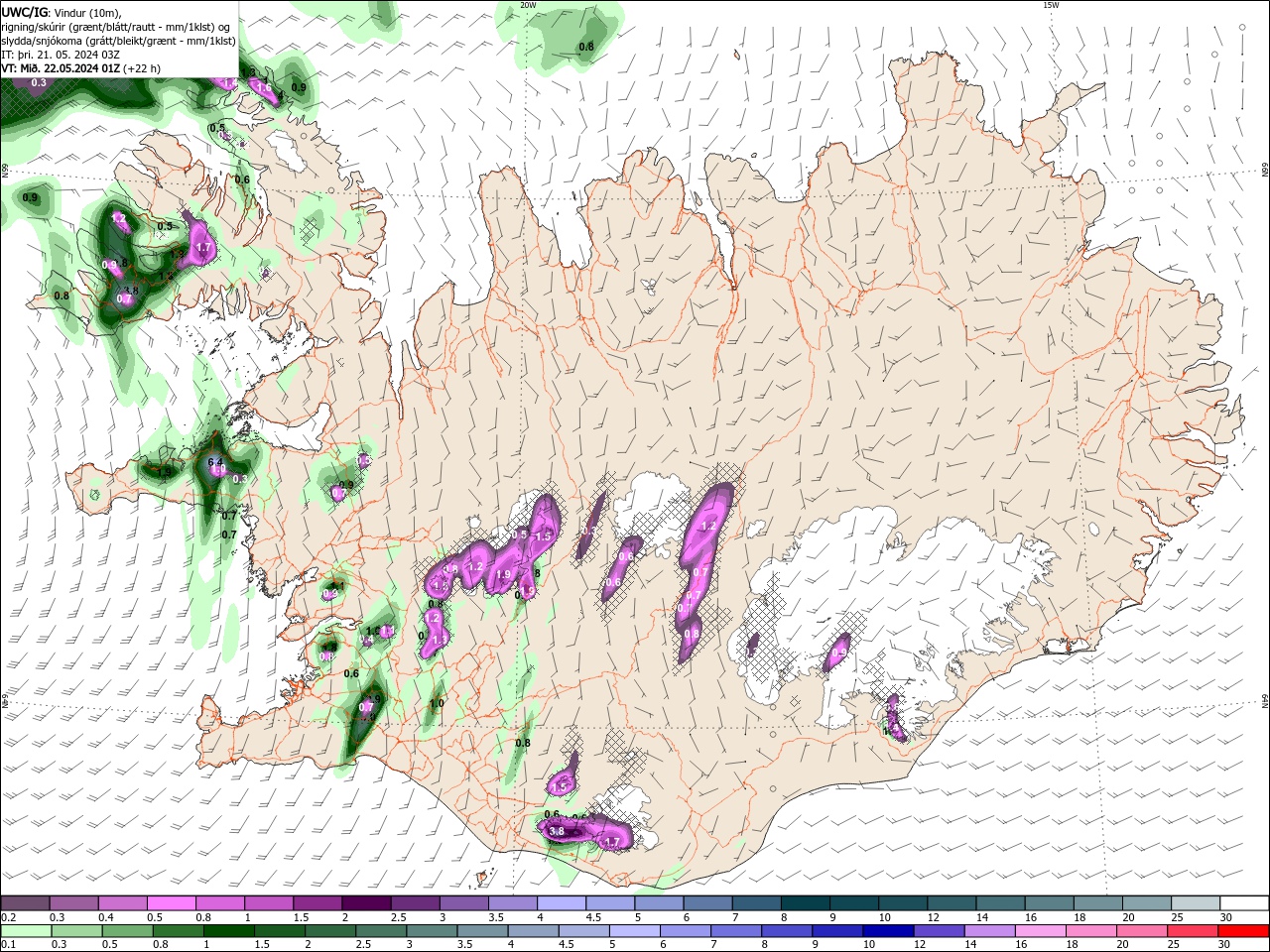Image resolution: width=1270 pixels, height=952 pixels.
Task: Click the top-row legend swatch starting at 0.8
Action: pyautogui.click(x=219, y=903)
